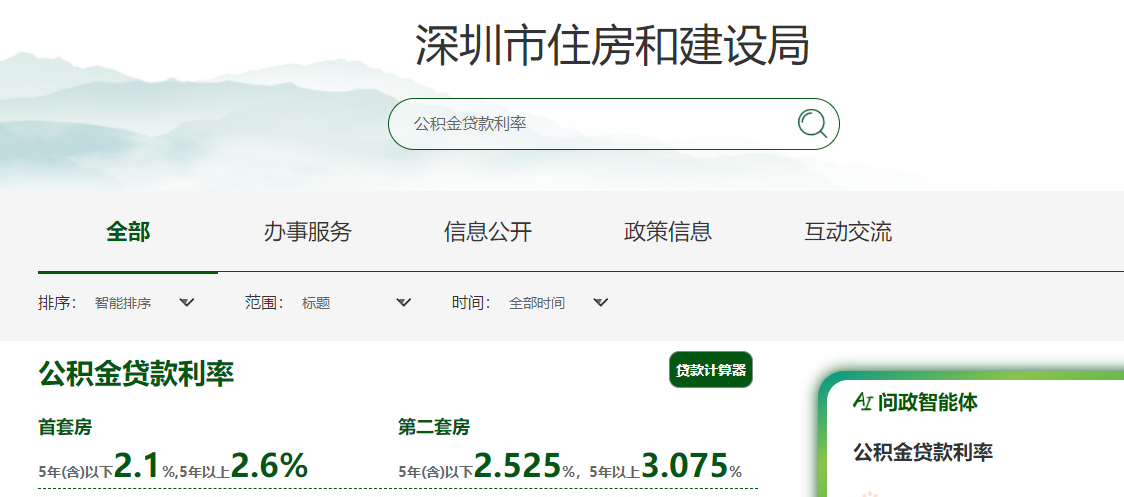Click the 公积金贷款利率 result heading
This screenshot has height=497, width=1124.
point(136,374)
